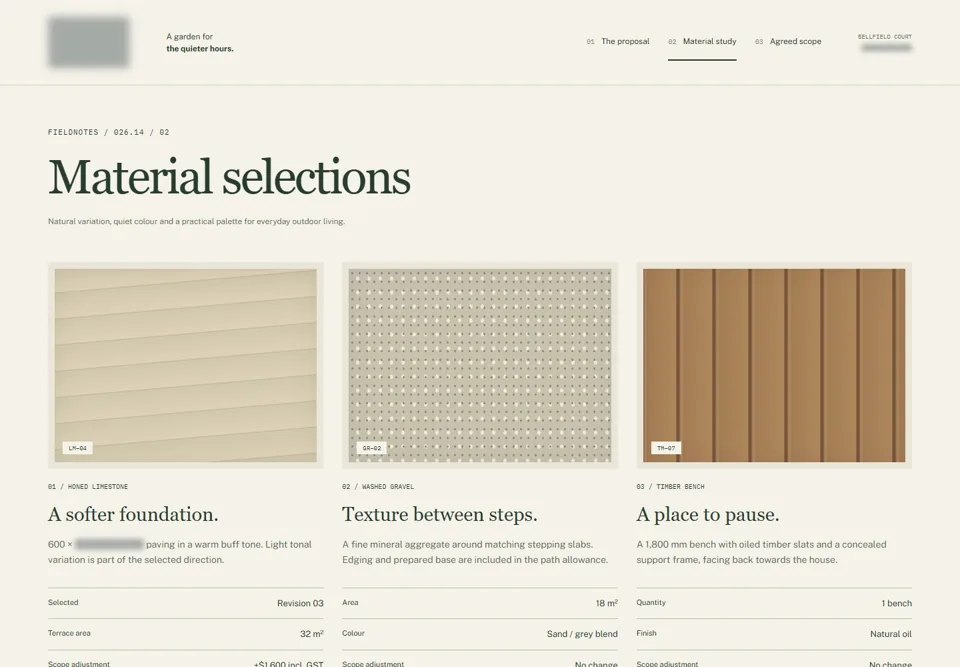Screen dimensions: 960x667
Task: Click the GR-02 sample tag
Action: (x=372, y=448)
